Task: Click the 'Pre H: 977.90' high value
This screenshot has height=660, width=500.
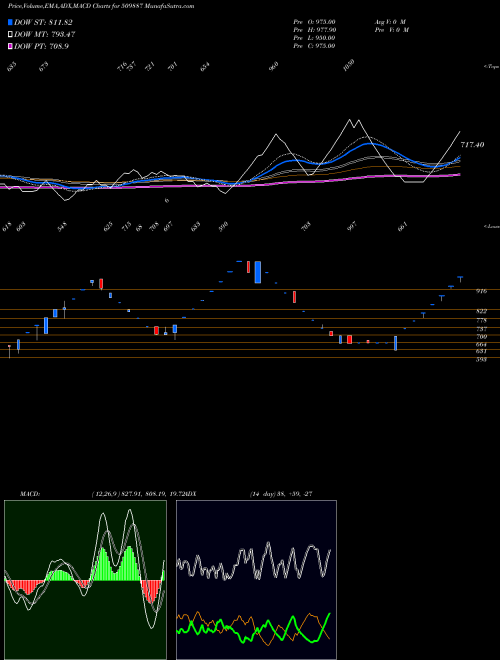Action: click(x=314, y=30)
